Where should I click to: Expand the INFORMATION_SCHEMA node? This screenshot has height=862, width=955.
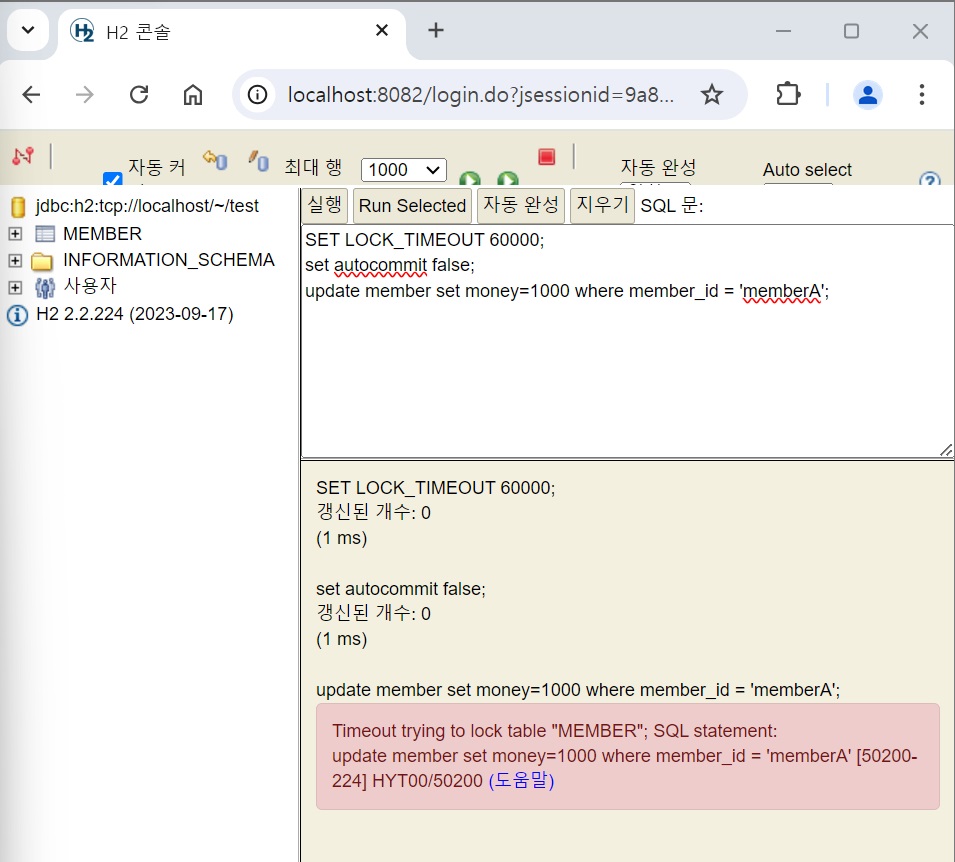coord(15,261)
